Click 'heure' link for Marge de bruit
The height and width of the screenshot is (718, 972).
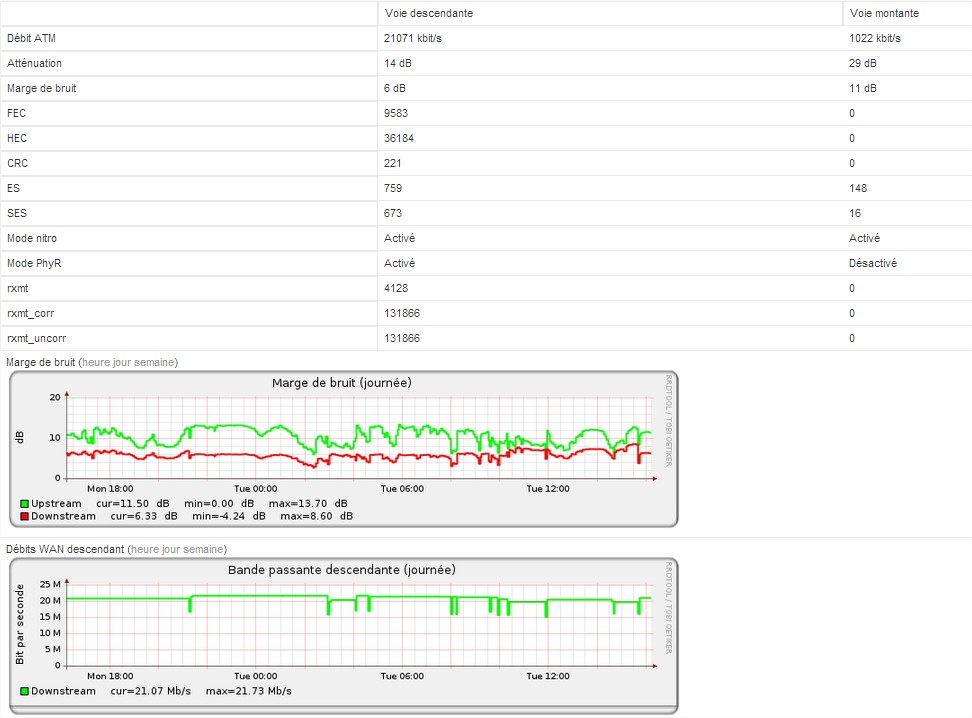pyautogui.click(x=95, y=362)
